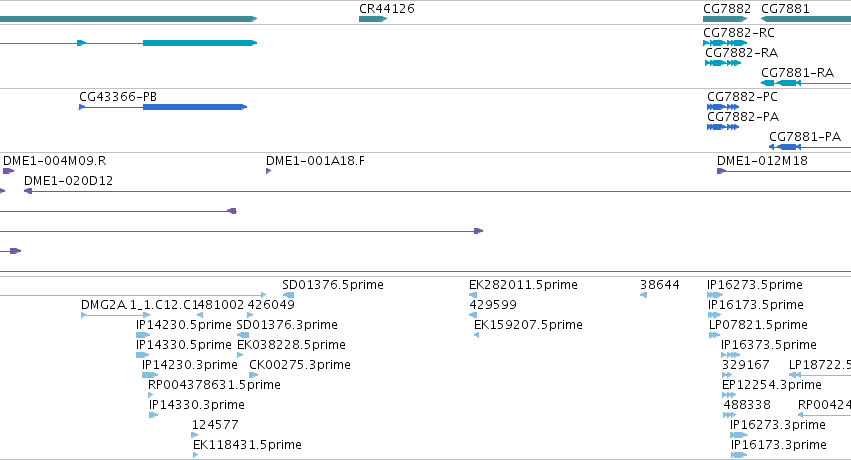Select the IP16273.5prime EST glyph
851x460 pixels.
click(715, 295)
